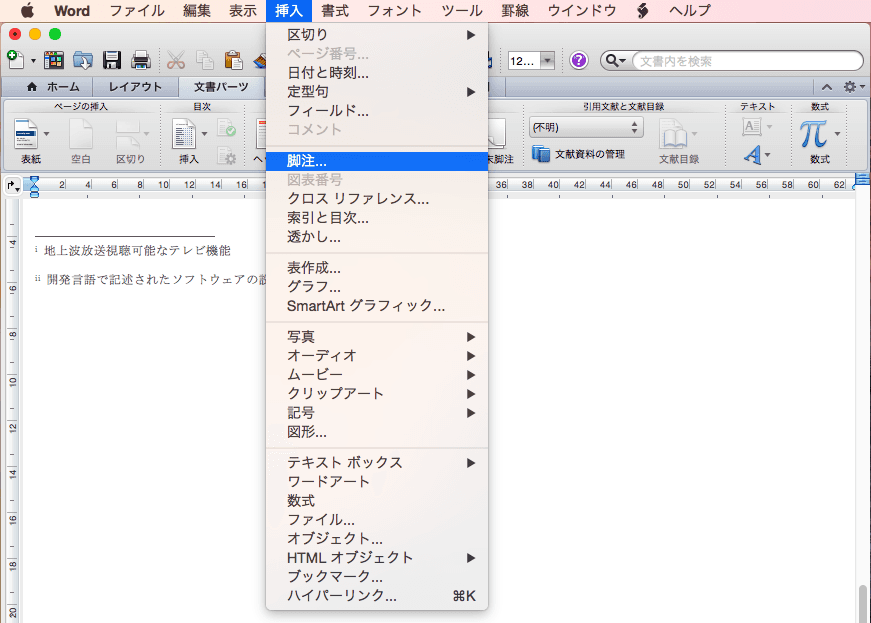Collapse the ribbon with chevron button

(827, 87)
